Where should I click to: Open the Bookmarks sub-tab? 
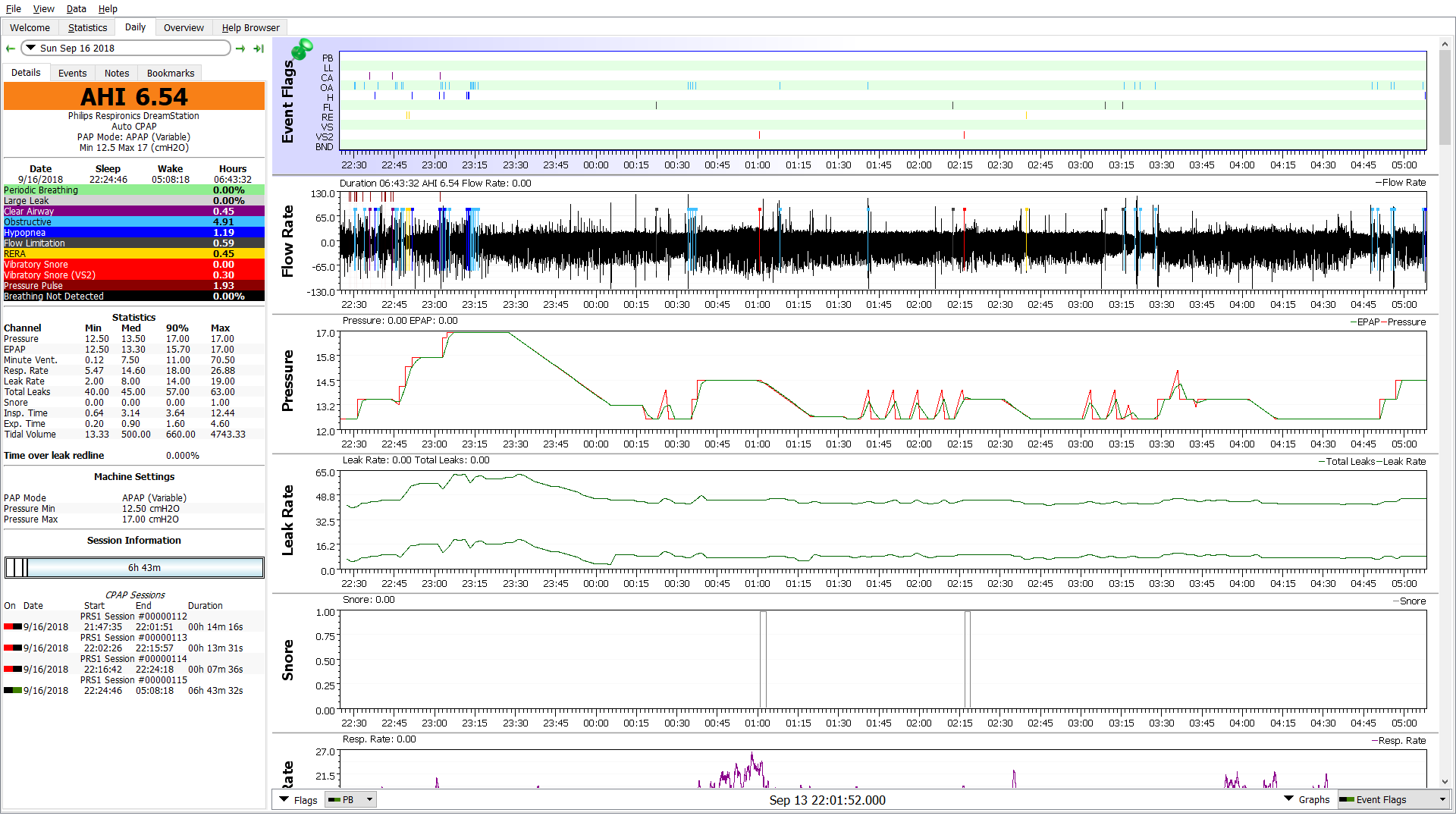tap(171, 73)
